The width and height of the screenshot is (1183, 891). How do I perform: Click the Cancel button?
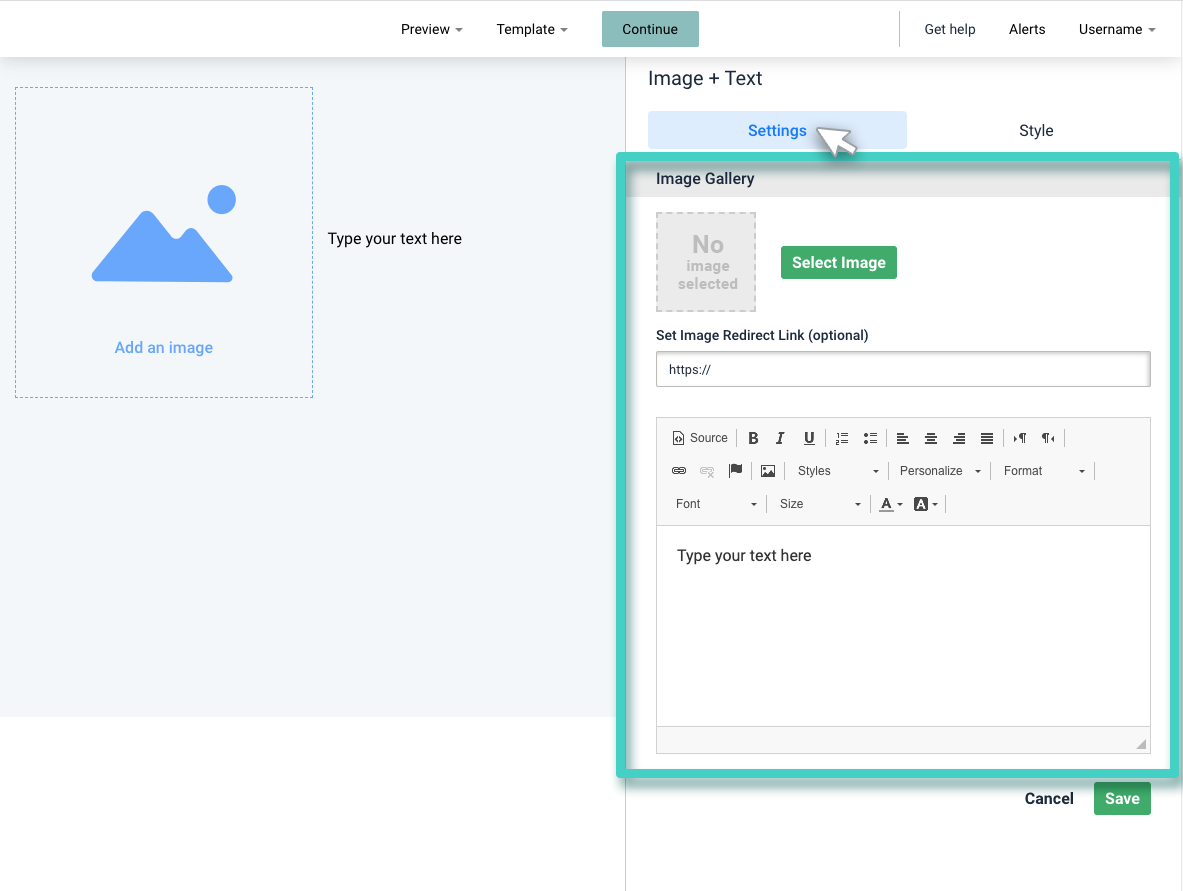tap(1049, 798)
